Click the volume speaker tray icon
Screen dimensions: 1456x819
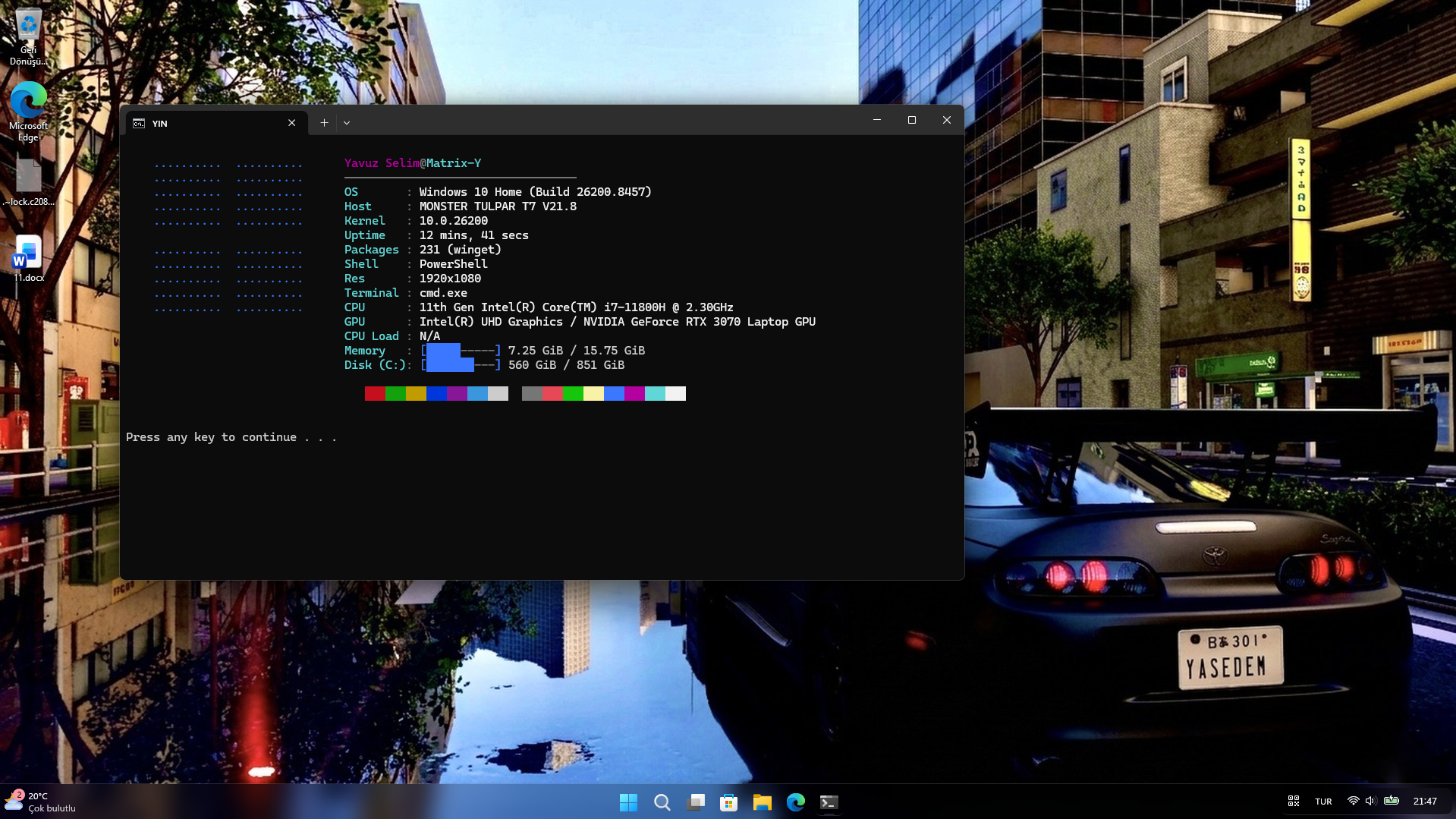pyautogui.click(x=1370, y=802)
